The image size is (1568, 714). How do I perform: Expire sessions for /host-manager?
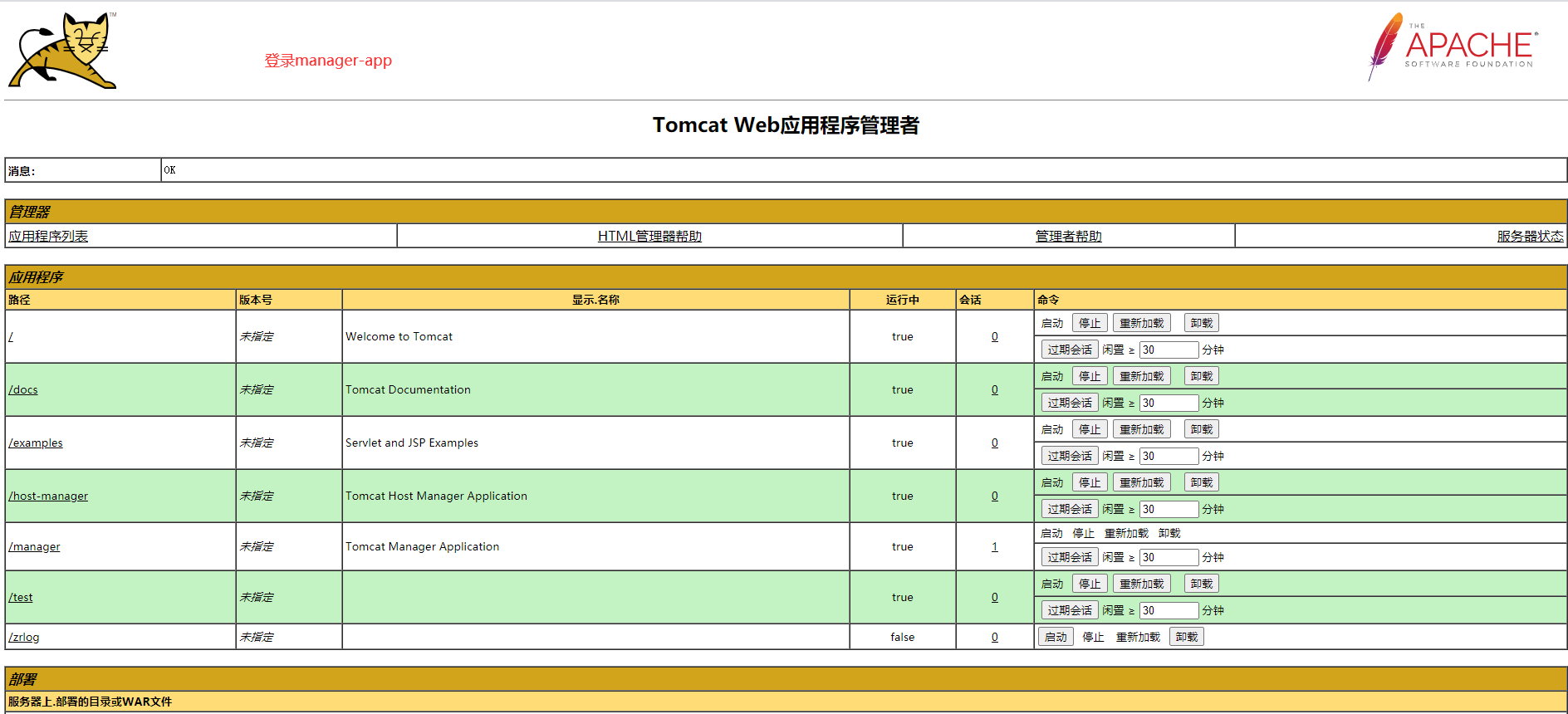pyautogui.click(x=1070, y=509)
